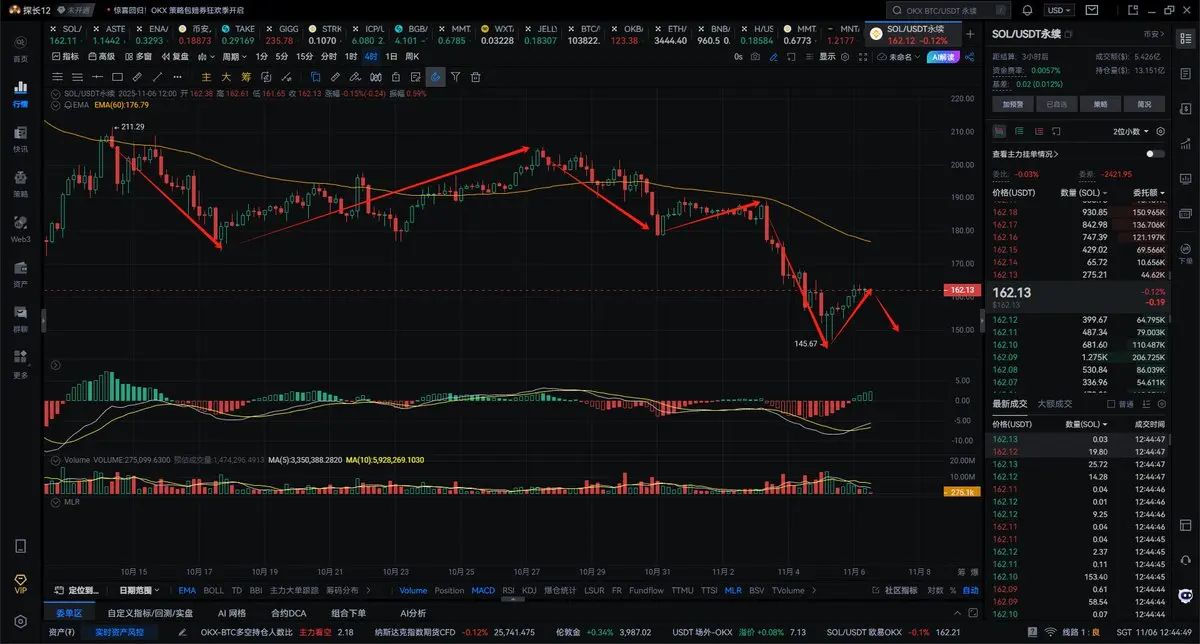Click the 策略 button in SOL panel
This screenshot has width=1200, height=644.
(x=1100, y=104)
